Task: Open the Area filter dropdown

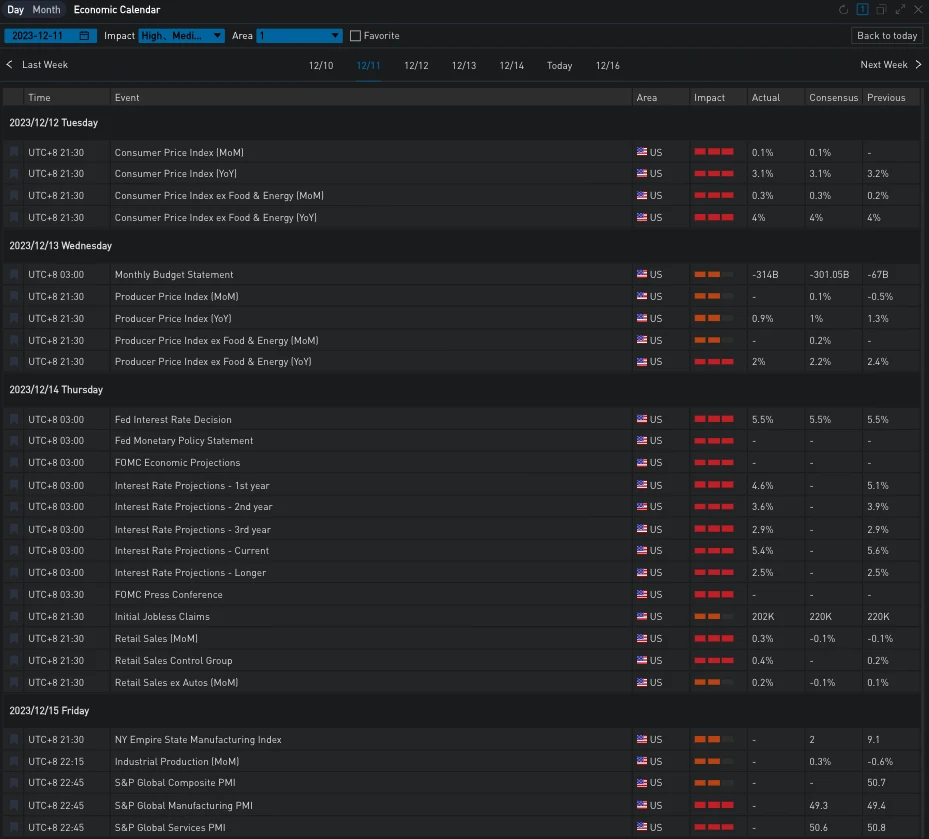Action: point(299,36)
